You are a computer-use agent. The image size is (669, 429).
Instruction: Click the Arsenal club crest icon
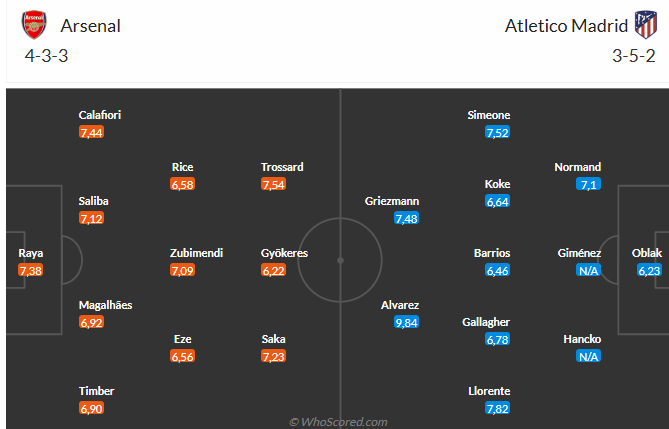click(33, 25)
